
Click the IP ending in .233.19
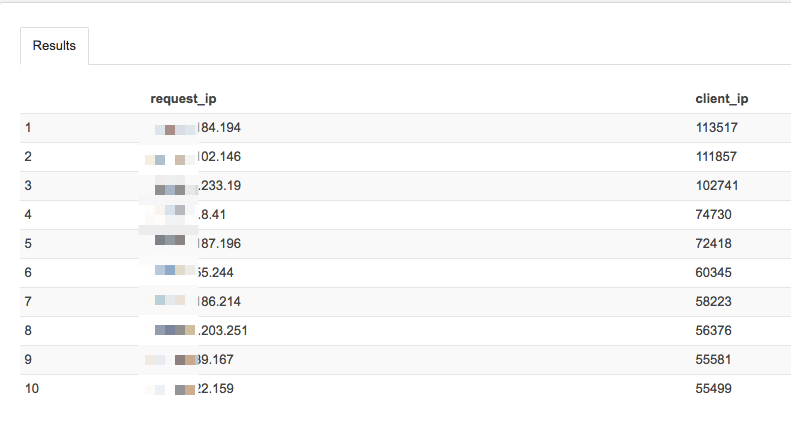tap(197, 186)
